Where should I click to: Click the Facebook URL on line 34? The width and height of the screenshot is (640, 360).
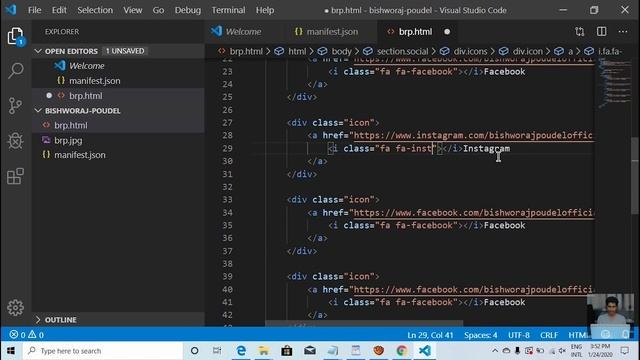473,213
